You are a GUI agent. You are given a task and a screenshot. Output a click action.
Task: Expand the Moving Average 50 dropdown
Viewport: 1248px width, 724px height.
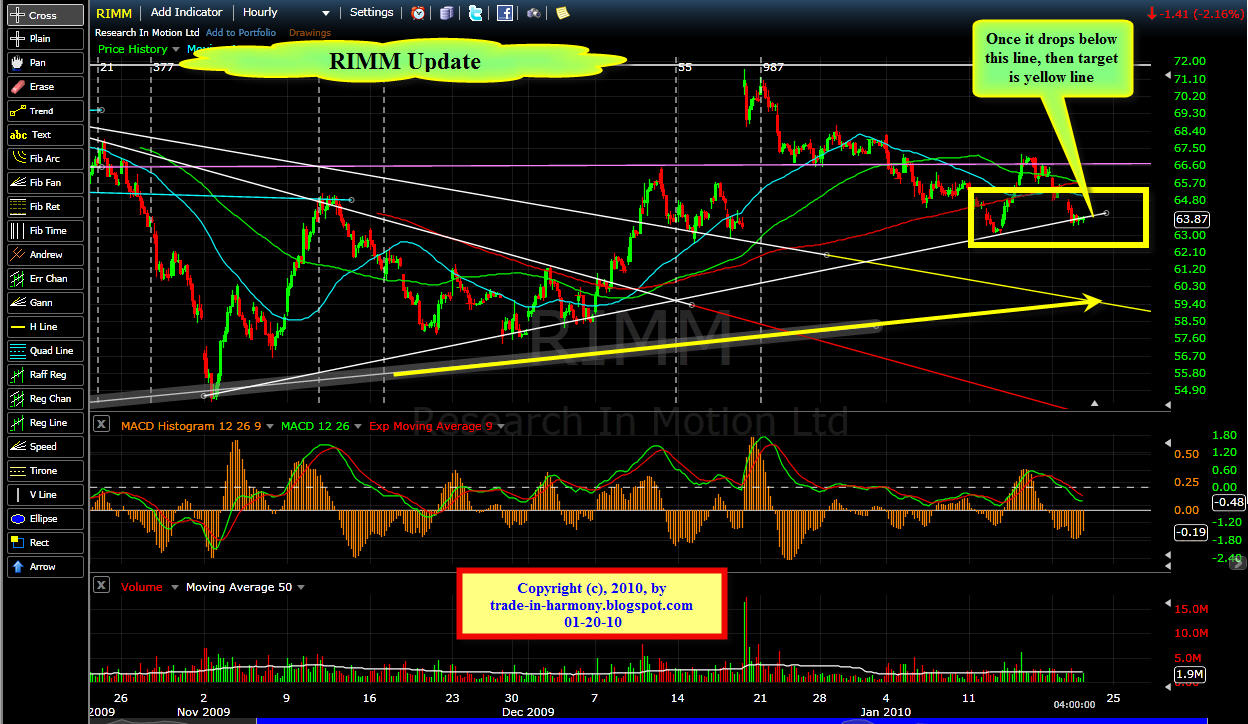(x=301, y=587)
